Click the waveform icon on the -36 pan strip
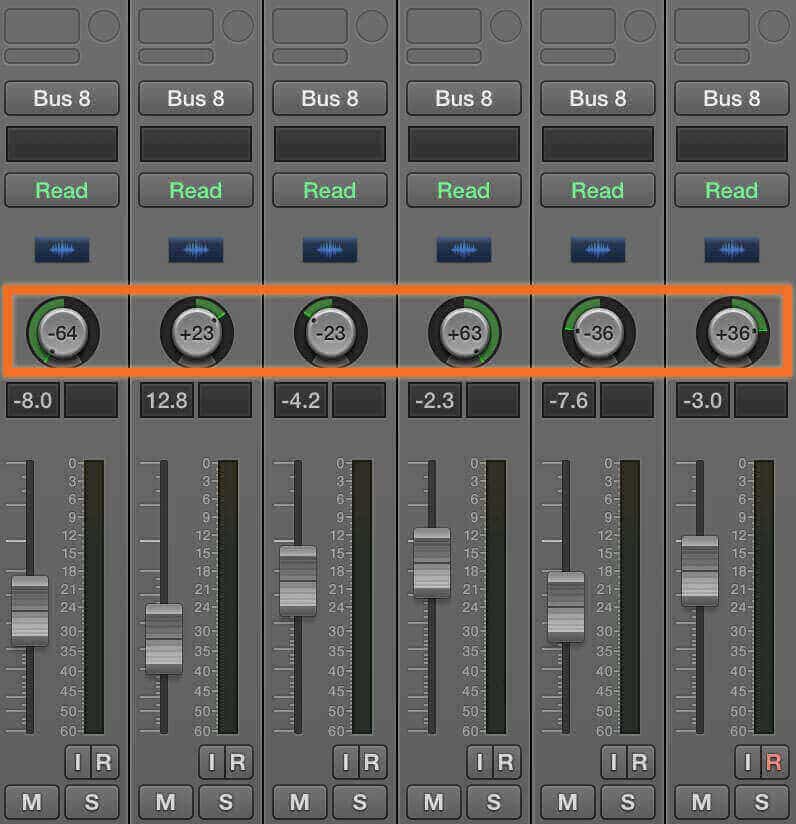 click(598, 250)
